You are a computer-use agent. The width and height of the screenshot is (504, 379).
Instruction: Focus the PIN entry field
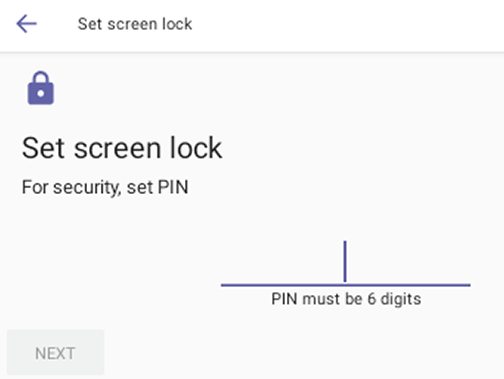tap(346, 263)
